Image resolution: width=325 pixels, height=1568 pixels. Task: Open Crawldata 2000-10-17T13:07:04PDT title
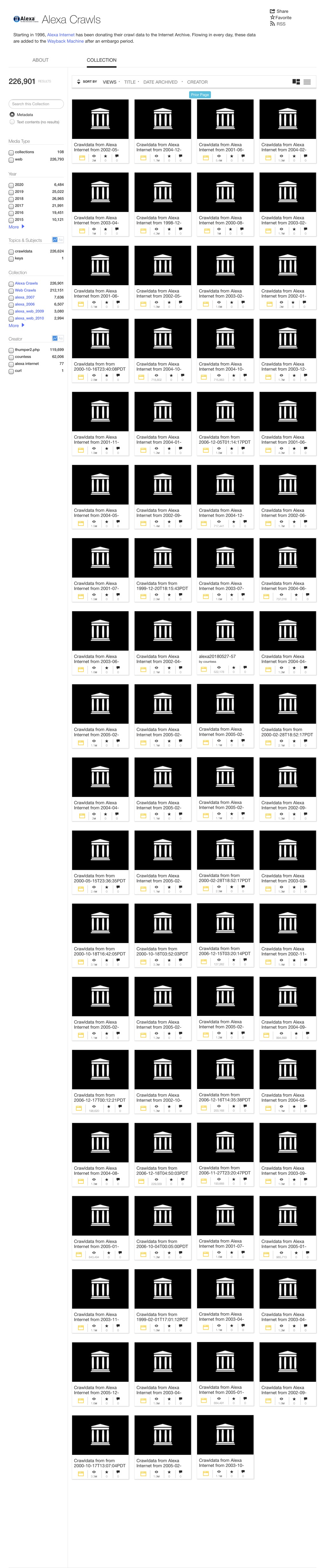(x=100, y=1463)
